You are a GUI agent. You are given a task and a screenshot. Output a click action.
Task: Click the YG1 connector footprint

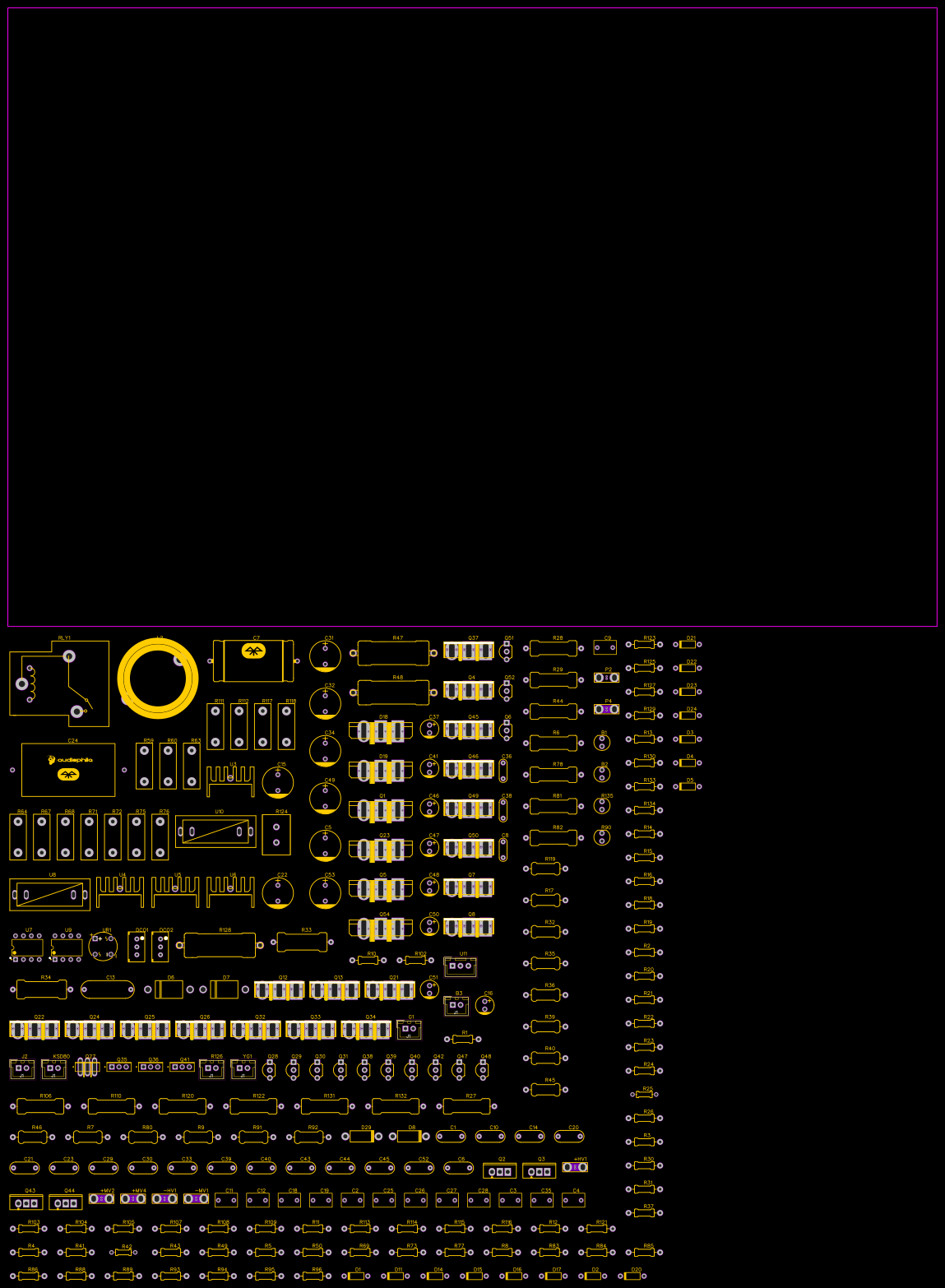tap(243, 1069)
